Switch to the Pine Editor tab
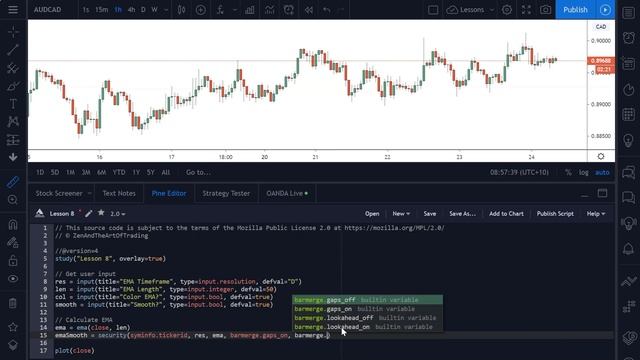This screenshot has width=640, height=360. 169,193
